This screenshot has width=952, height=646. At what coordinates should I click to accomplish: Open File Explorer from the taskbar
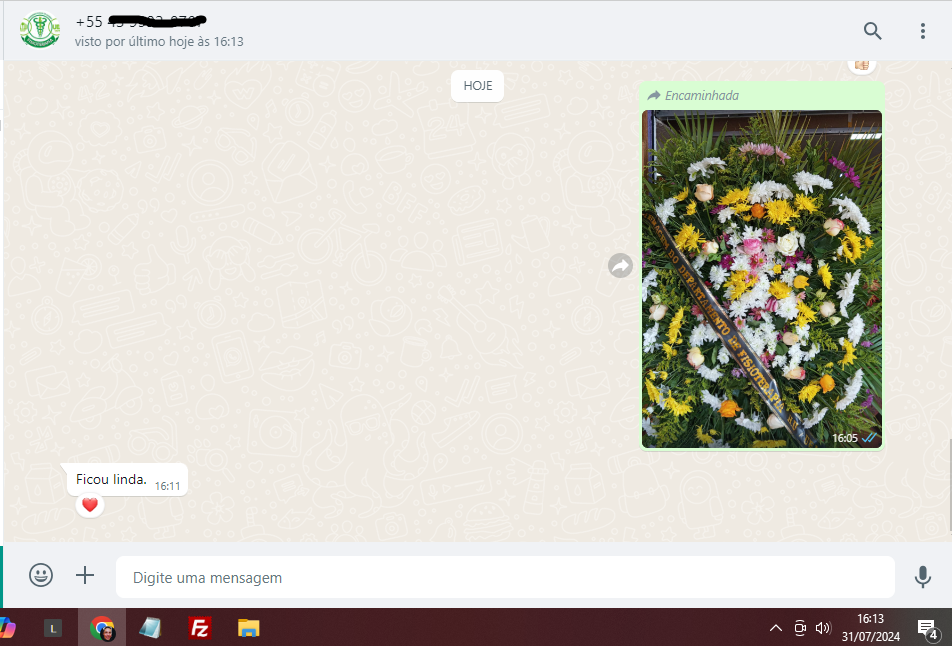pos(248,628)
